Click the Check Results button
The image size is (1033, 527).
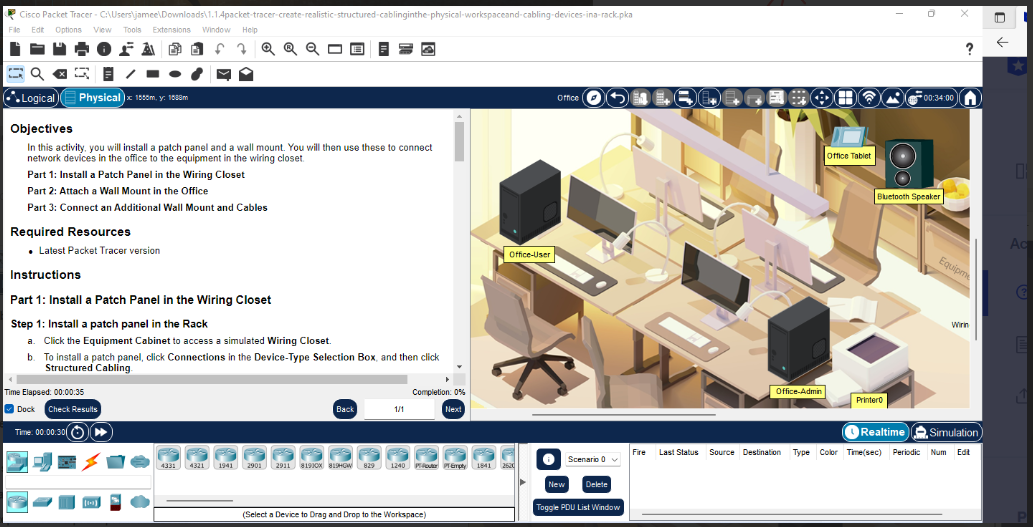72,409
